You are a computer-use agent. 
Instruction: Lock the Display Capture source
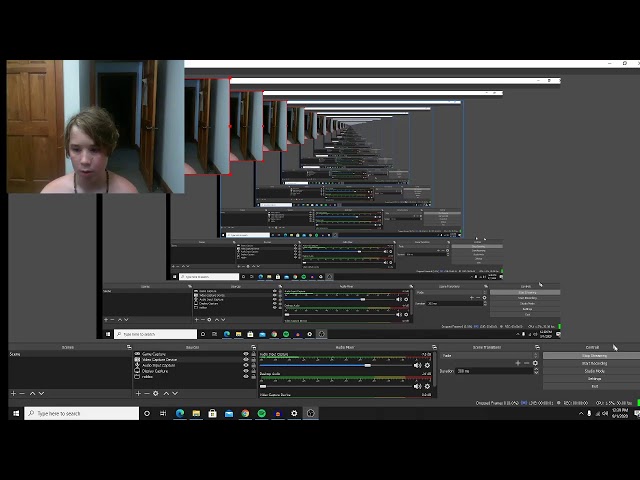[x=253, y=371]
